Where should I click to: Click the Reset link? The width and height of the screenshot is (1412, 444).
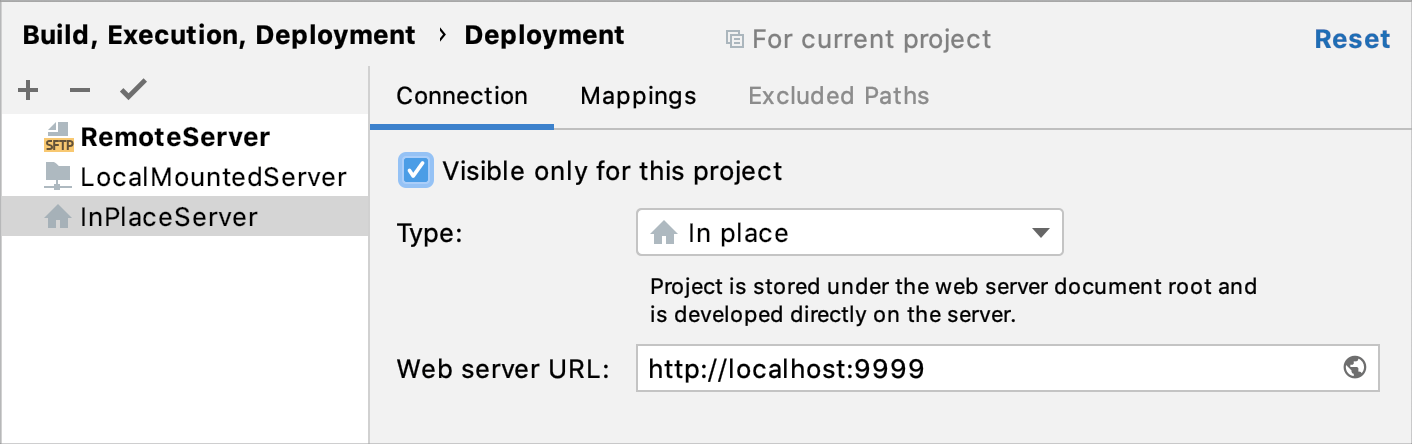[x=1352, y=39]
